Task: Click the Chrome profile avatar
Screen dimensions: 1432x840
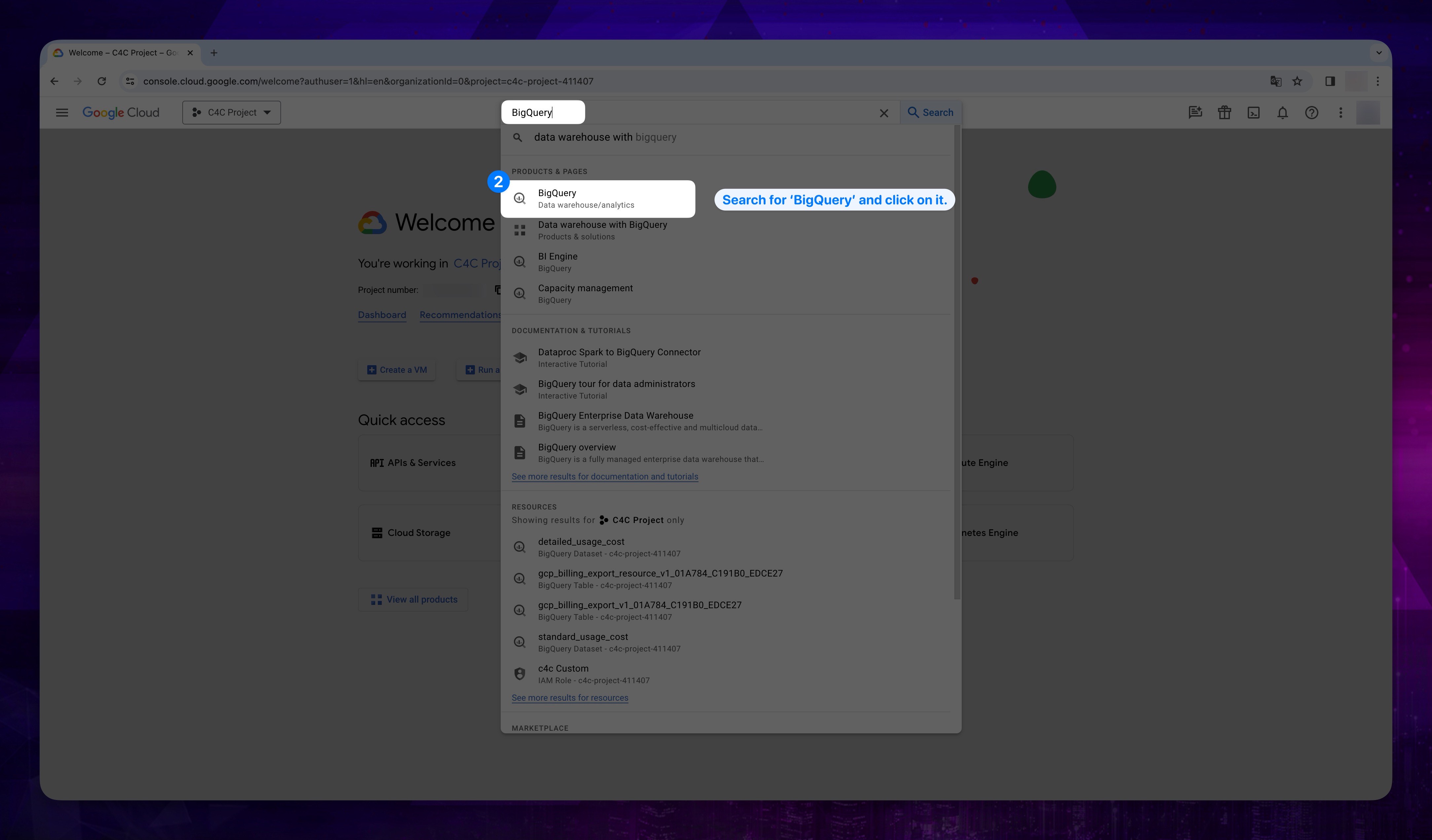Action: tap(1356, 81)
